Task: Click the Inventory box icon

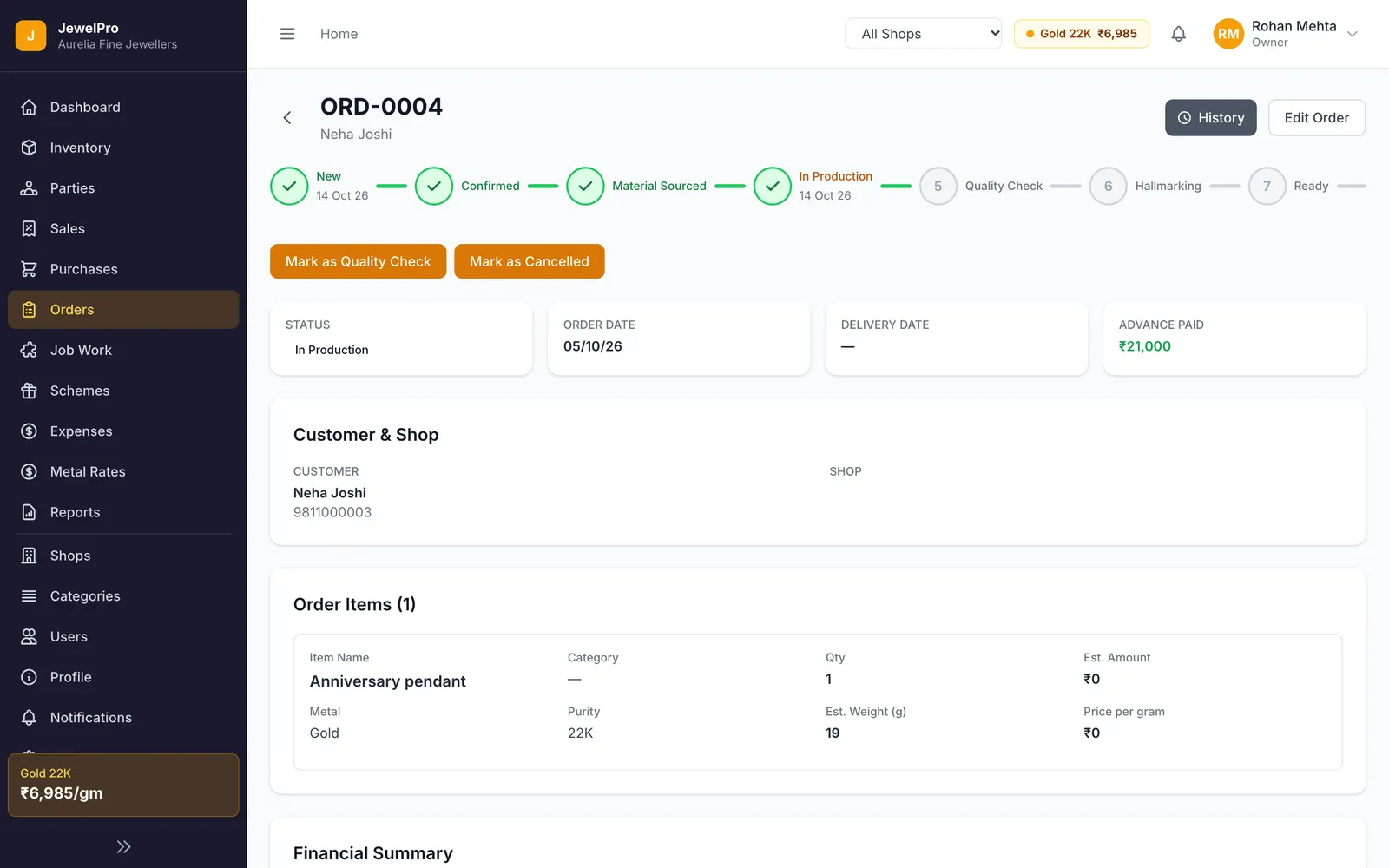Action: (29, 148)
